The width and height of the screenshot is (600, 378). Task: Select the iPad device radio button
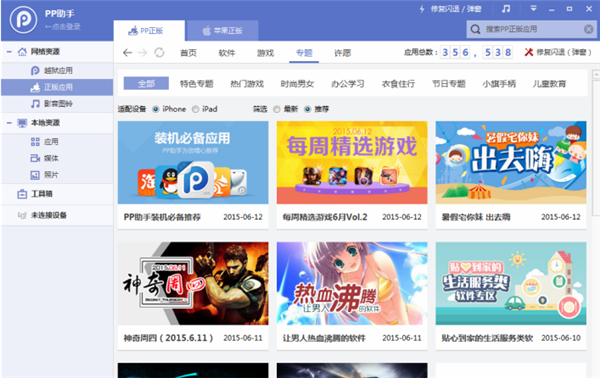(x=196, y=109)
